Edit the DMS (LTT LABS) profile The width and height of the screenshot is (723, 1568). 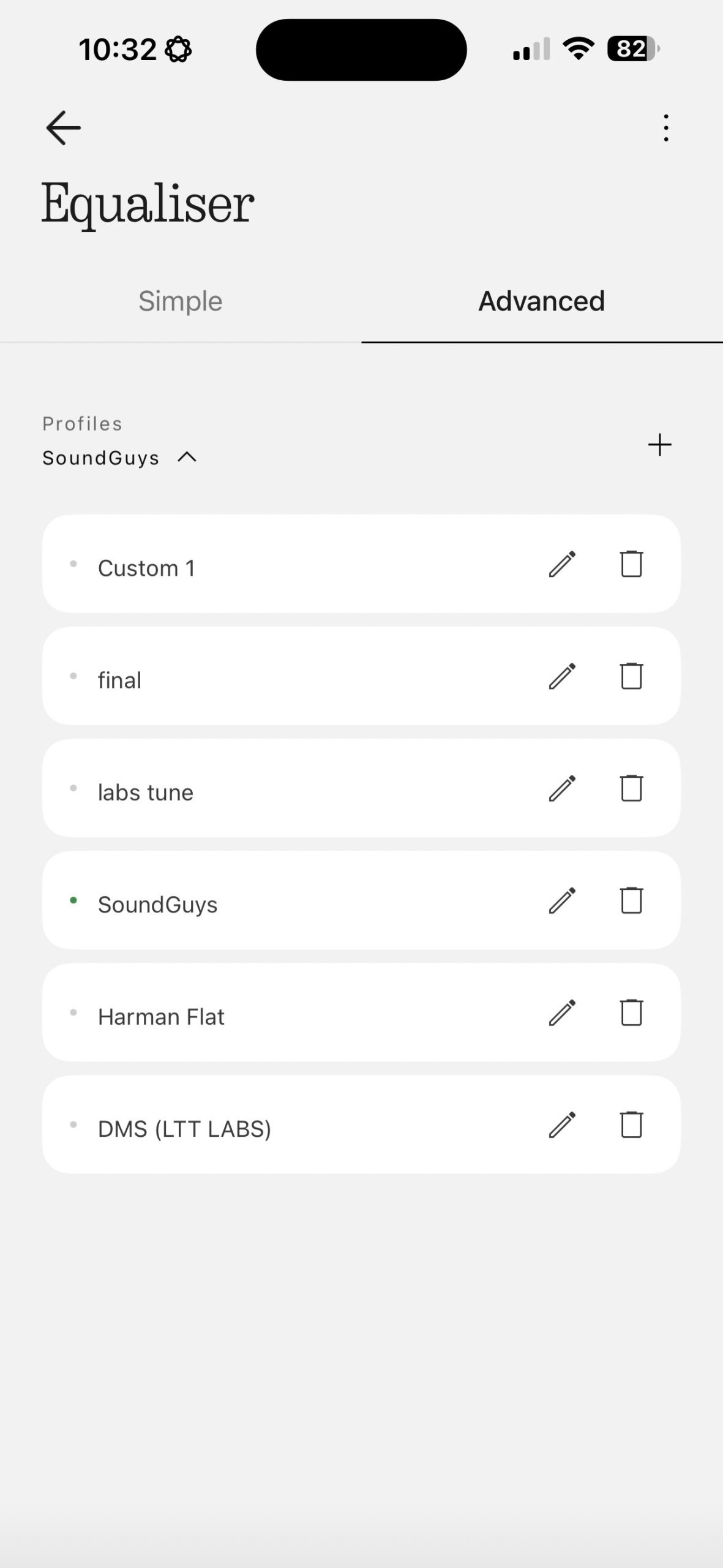tap(562, 1125)
